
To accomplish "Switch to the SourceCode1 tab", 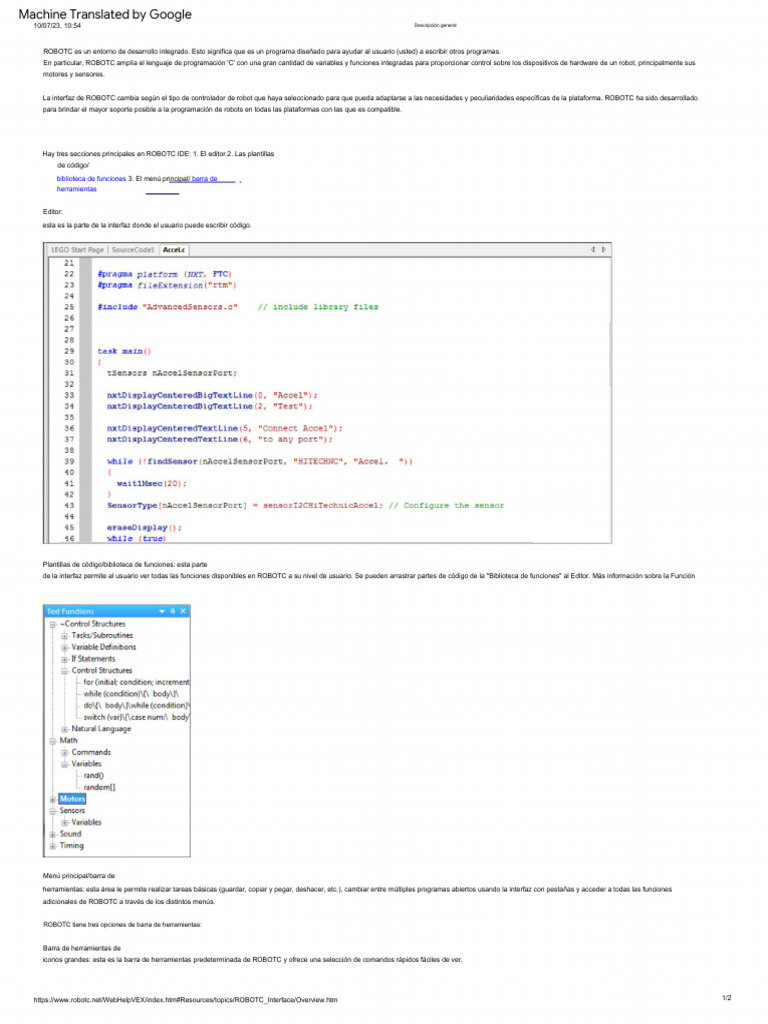I will tap(133, 249).
